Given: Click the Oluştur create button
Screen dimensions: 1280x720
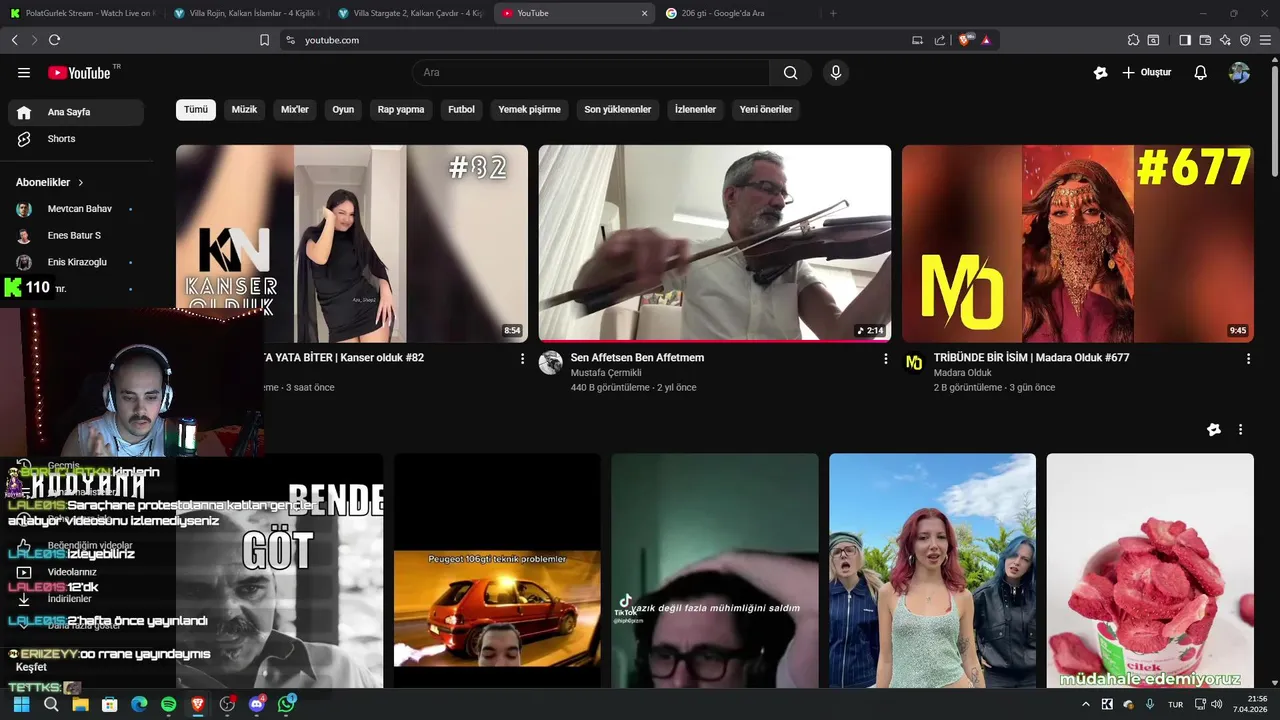Looking at the screenshot, I should (x=1147, y=72).
